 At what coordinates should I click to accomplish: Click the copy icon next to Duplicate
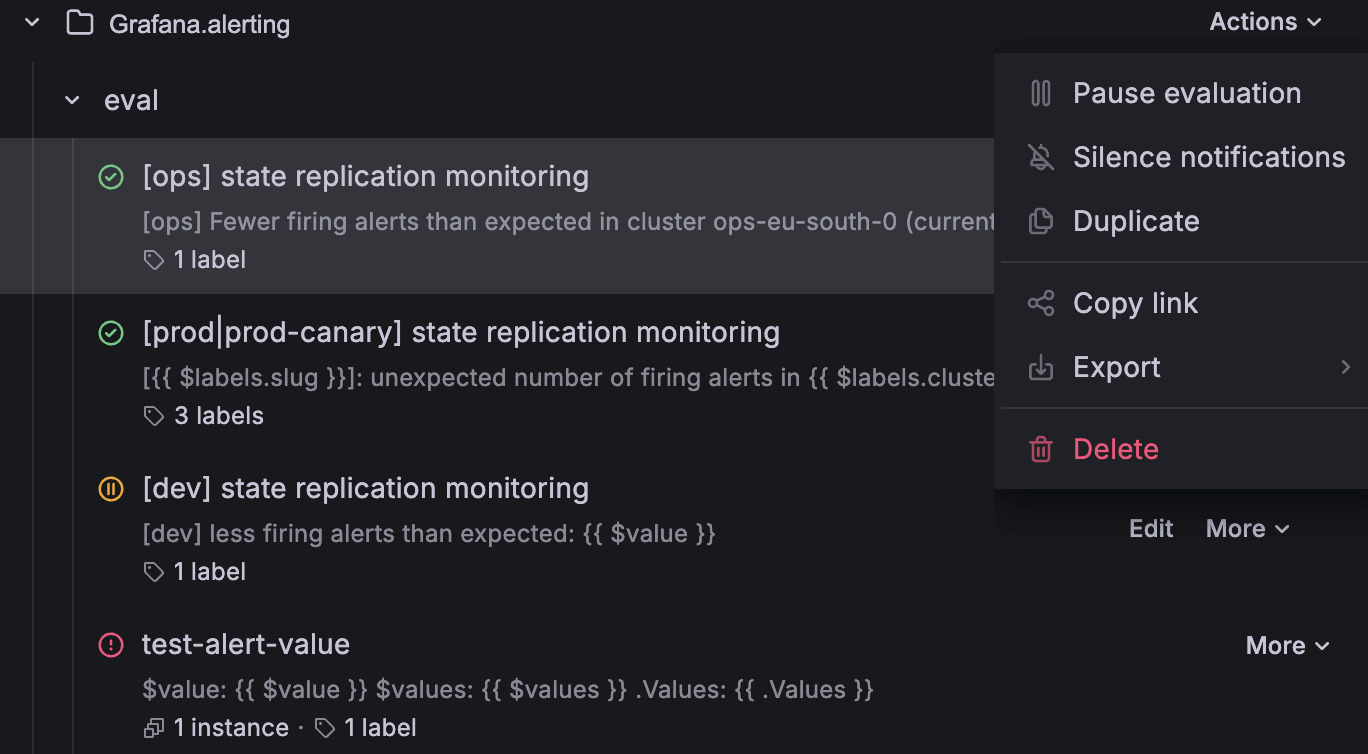[x=1040, y=220]
